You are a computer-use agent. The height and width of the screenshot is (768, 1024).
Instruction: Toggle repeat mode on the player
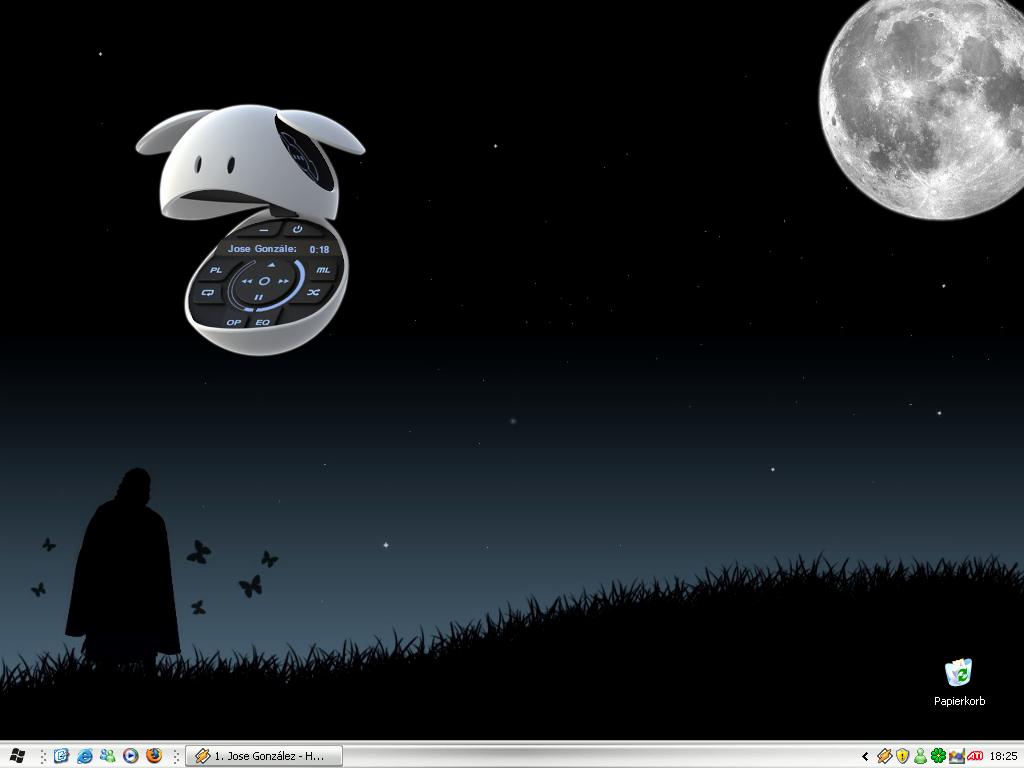pyautogui.click(x=208, y=293)
